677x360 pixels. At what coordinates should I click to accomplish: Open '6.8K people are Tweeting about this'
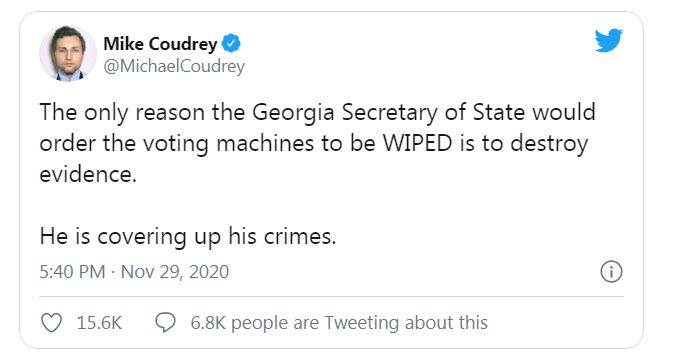(339, 323)
